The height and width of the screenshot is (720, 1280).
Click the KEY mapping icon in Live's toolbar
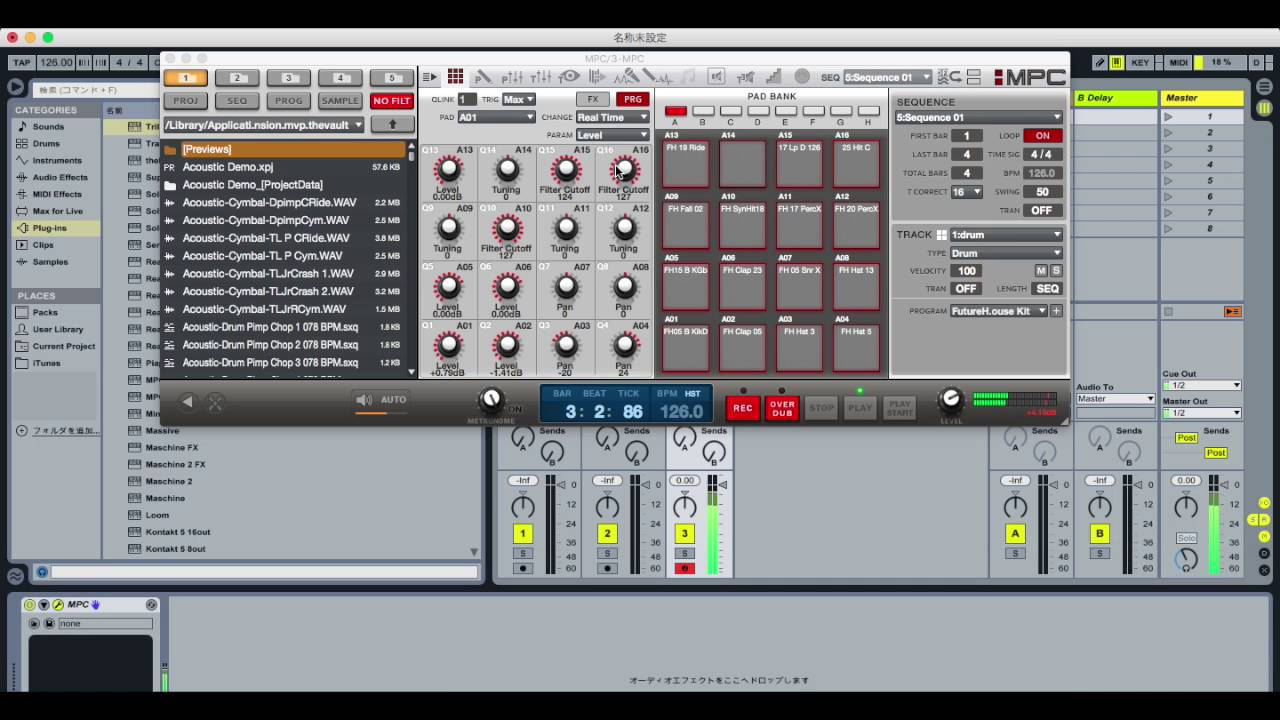pyautogui.click(x=1140, y=62)
